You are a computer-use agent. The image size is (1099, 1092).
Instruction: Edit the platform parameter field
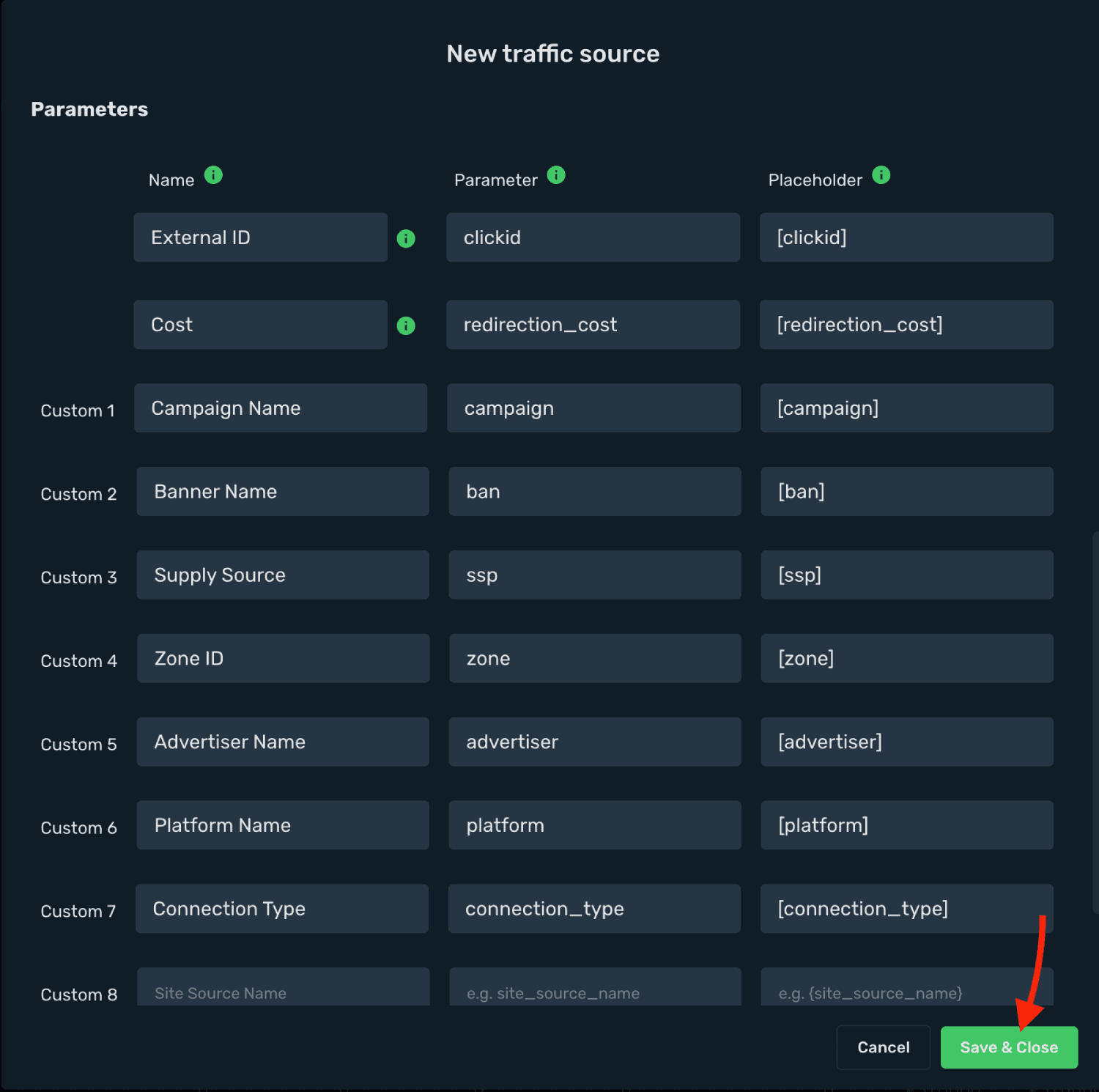pos(595,825)
